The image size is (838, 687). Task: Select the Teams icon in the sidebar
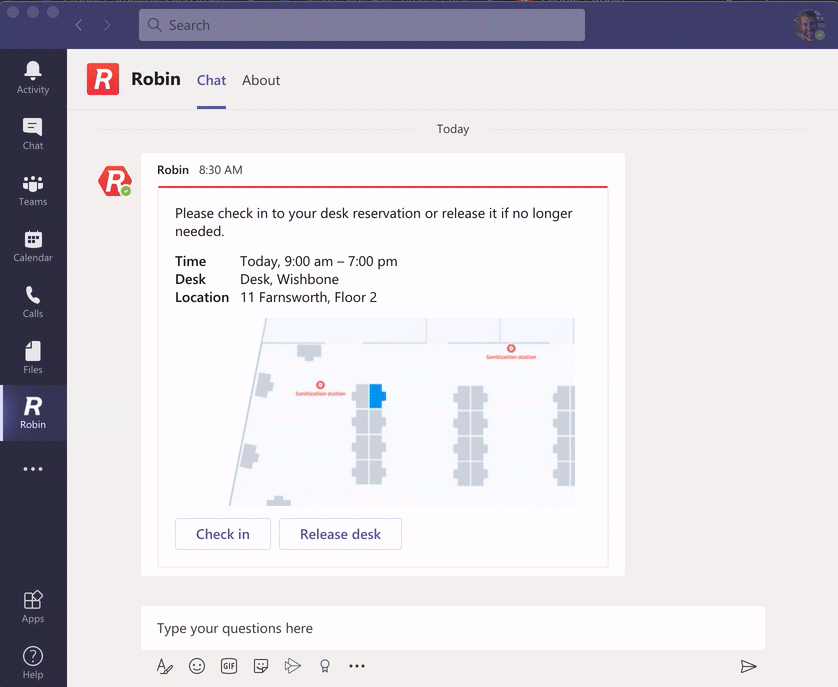coord(33,188)
